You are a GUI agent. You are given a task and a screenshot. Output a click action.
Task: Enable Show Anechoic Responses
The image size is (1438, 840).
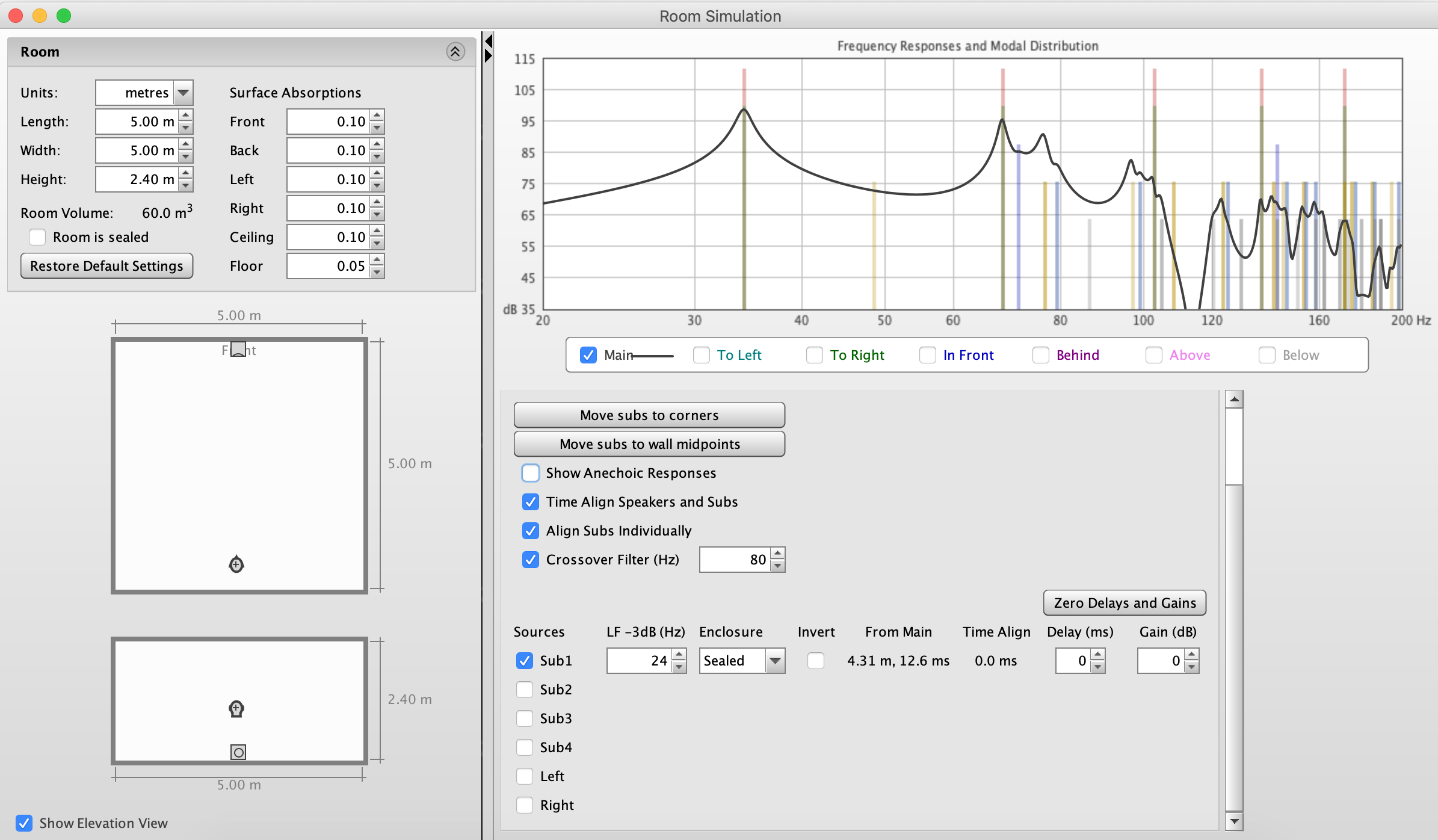pos(531,473)
